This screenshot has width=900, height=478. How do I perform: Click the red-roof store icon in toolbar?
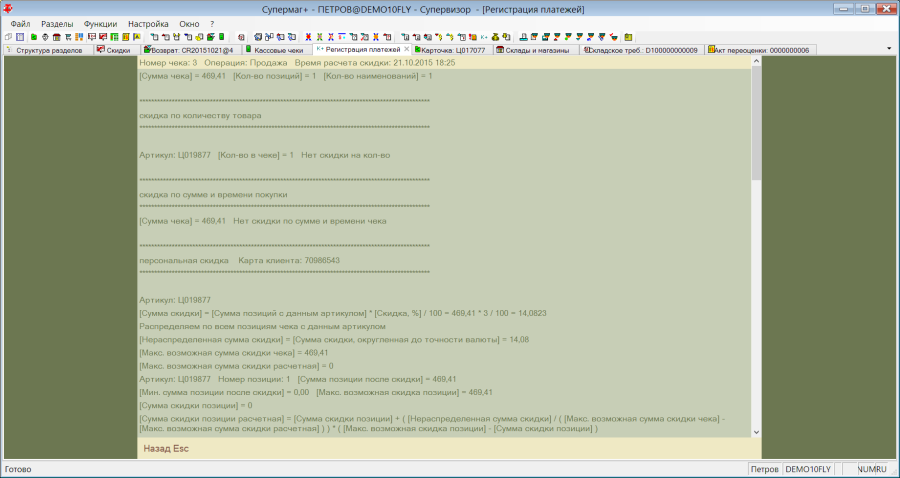coord(56,37)
